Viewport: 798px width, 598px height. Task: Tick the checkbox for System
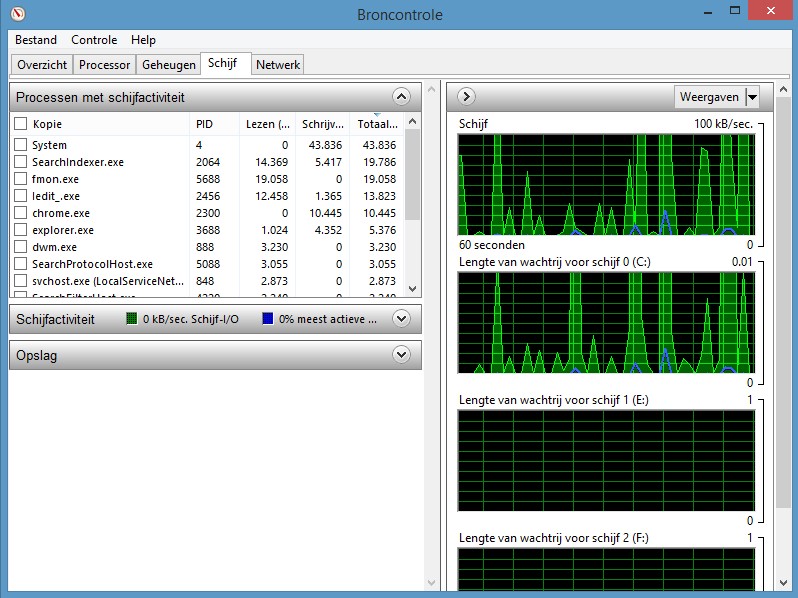(x=20, y=145)
